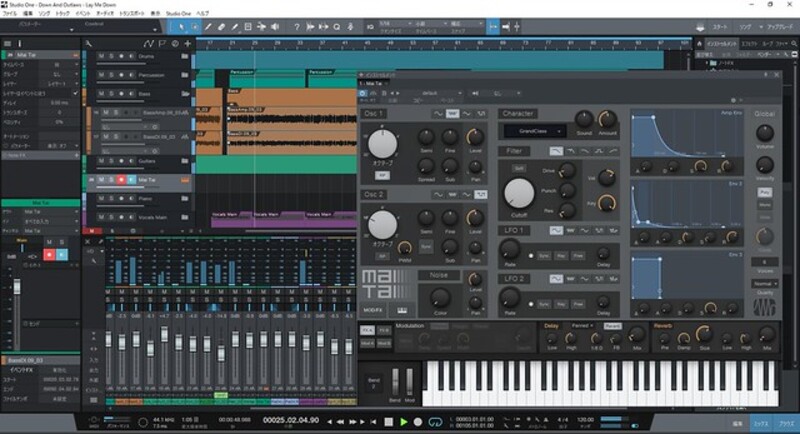The width and height of the screenshot is (800, 434).
Task: Open Mai Tai settings gear icon
Action: pyautogui.click(x=733, y=100)
